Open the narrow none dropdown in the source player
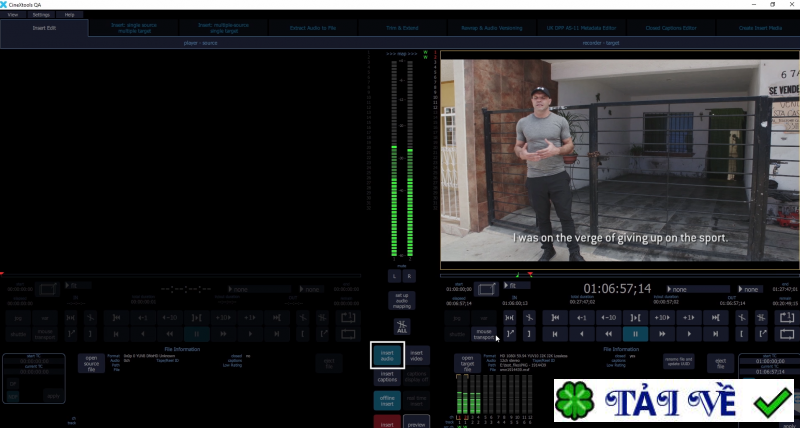800x428 pixels. click(x=312, y=289)
